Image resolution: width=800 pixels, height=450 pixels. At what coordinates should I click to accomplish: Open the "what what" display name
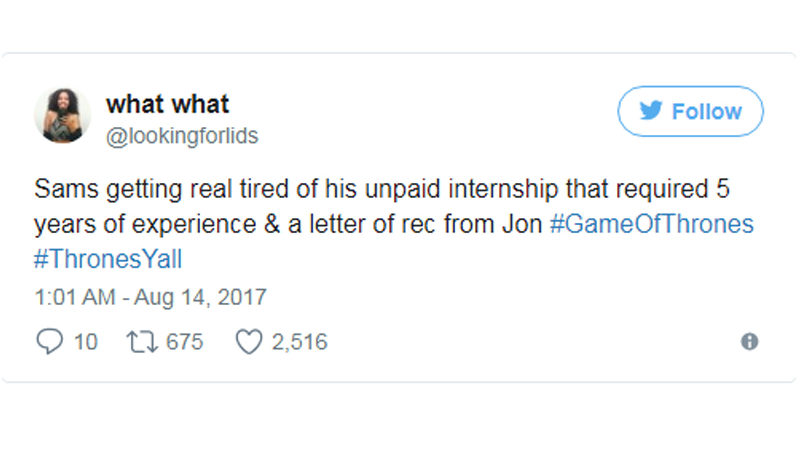point(167,104)
